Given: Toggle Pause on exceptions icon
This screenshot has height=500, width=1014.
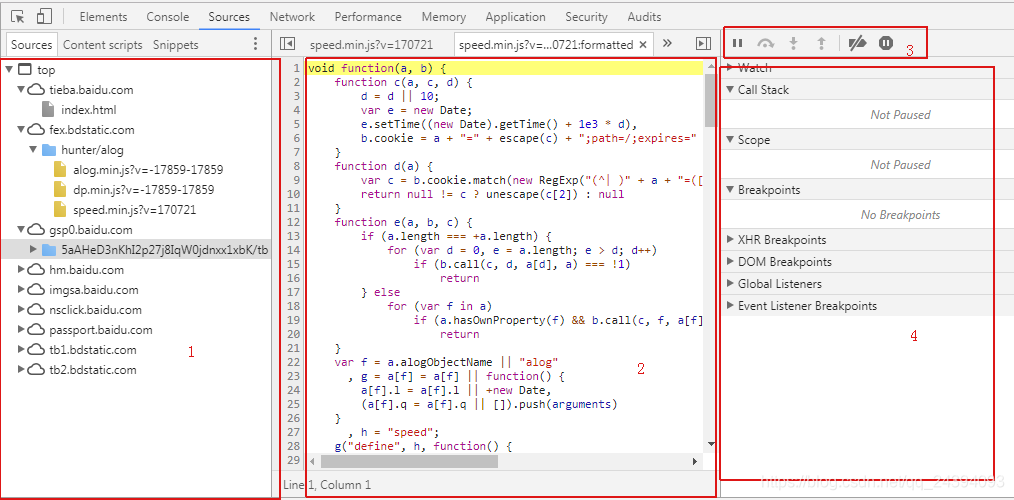Looking at the screenshot, I should [886, 43].
